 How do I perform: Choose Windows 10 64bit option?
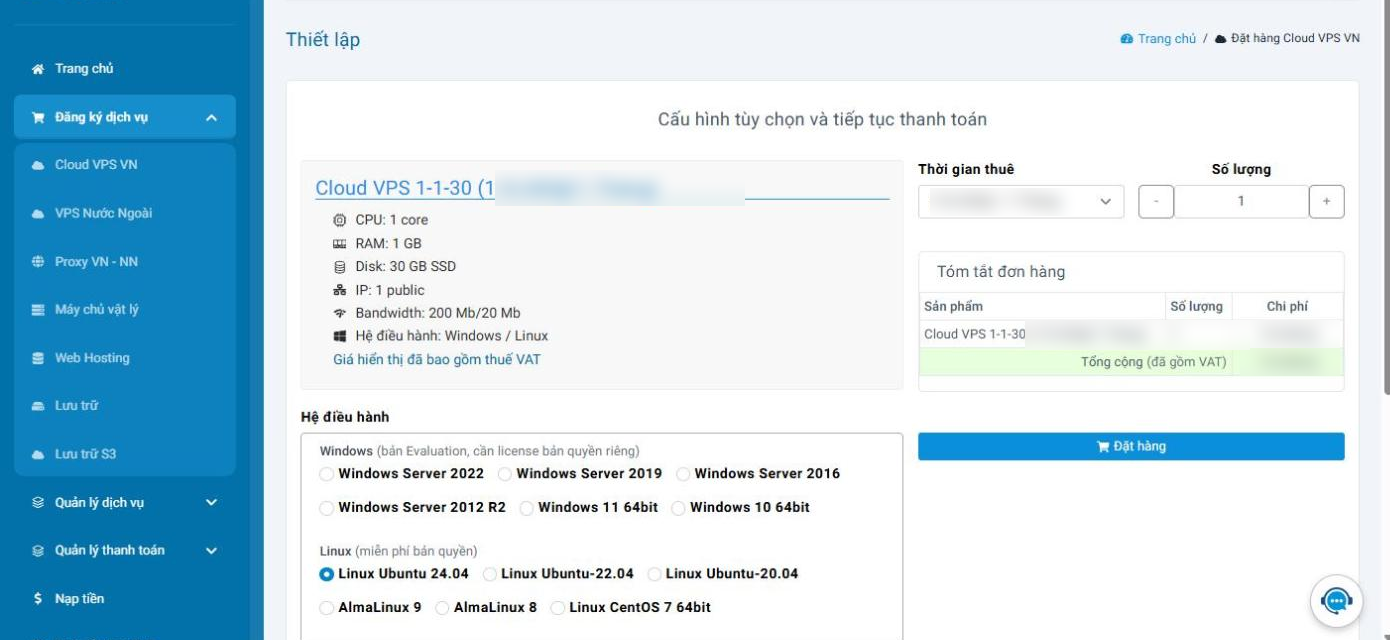pyautogui.click(x=679, y=508)
